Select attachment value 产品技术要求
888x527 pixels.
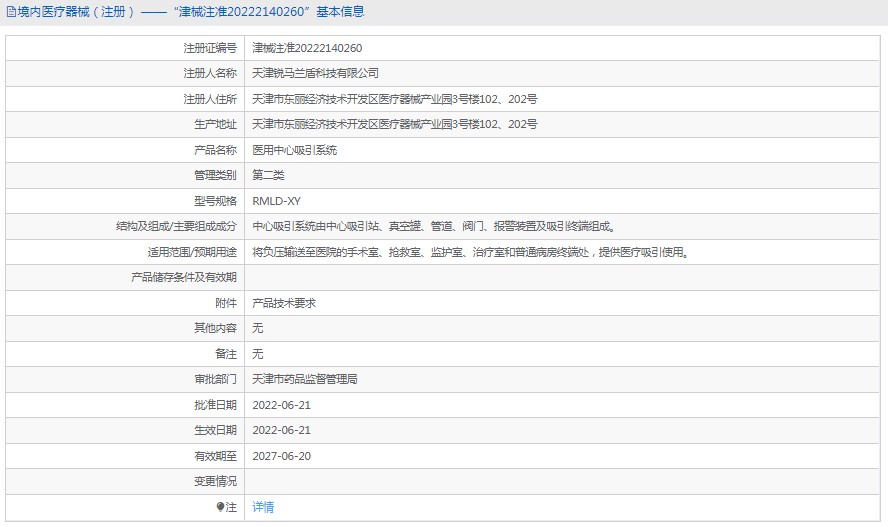pyautogui.click(x=284, y=303)
